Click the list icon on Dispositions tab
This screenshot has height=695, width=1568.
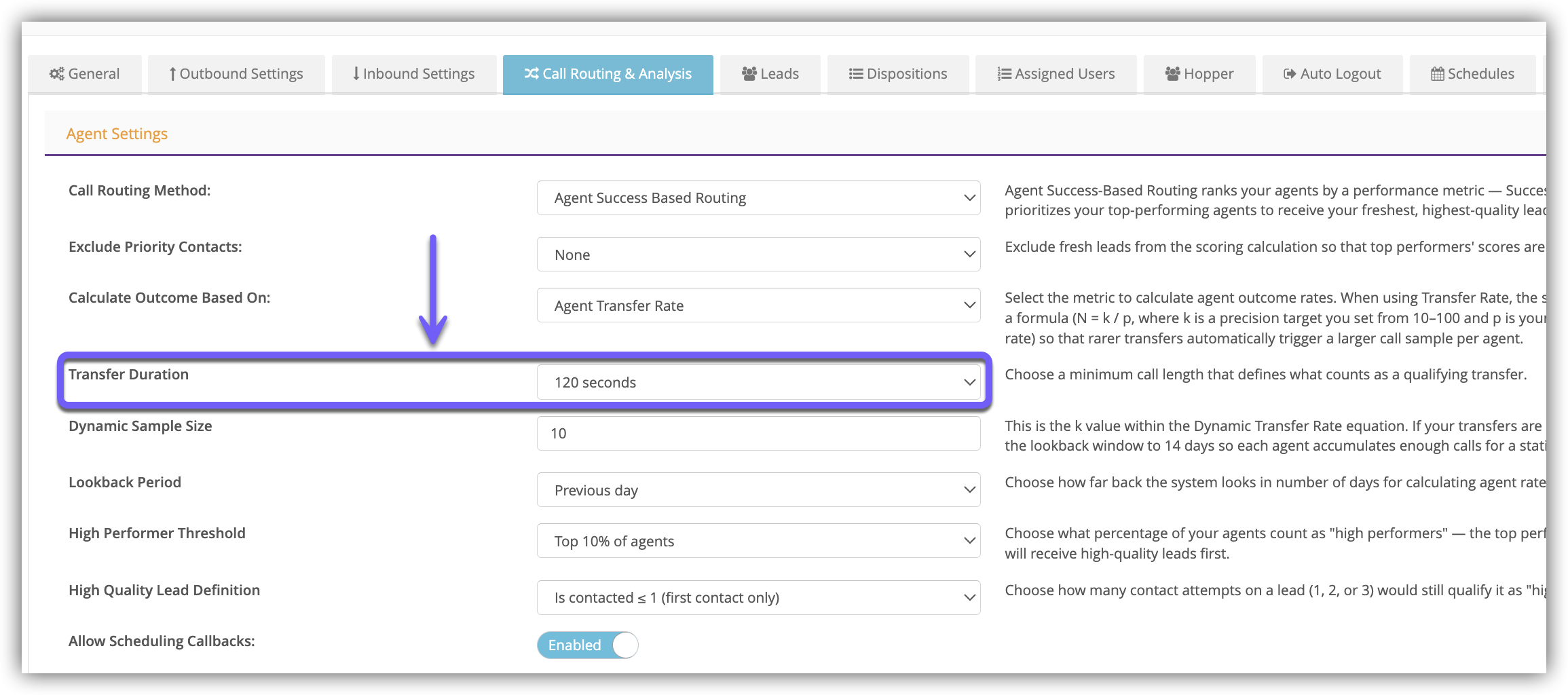click(856, 73)
